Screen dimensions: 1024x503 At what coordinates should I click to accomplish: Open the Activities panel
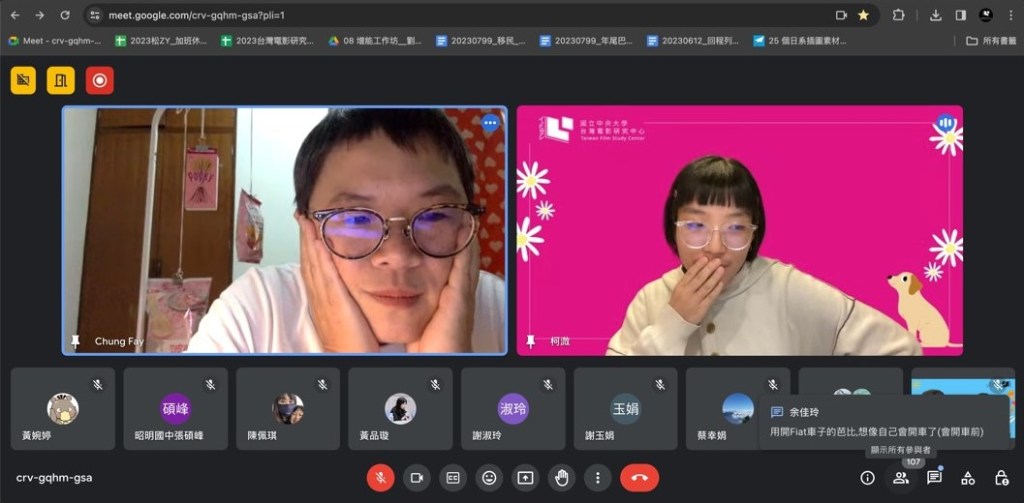click(967, 478)
